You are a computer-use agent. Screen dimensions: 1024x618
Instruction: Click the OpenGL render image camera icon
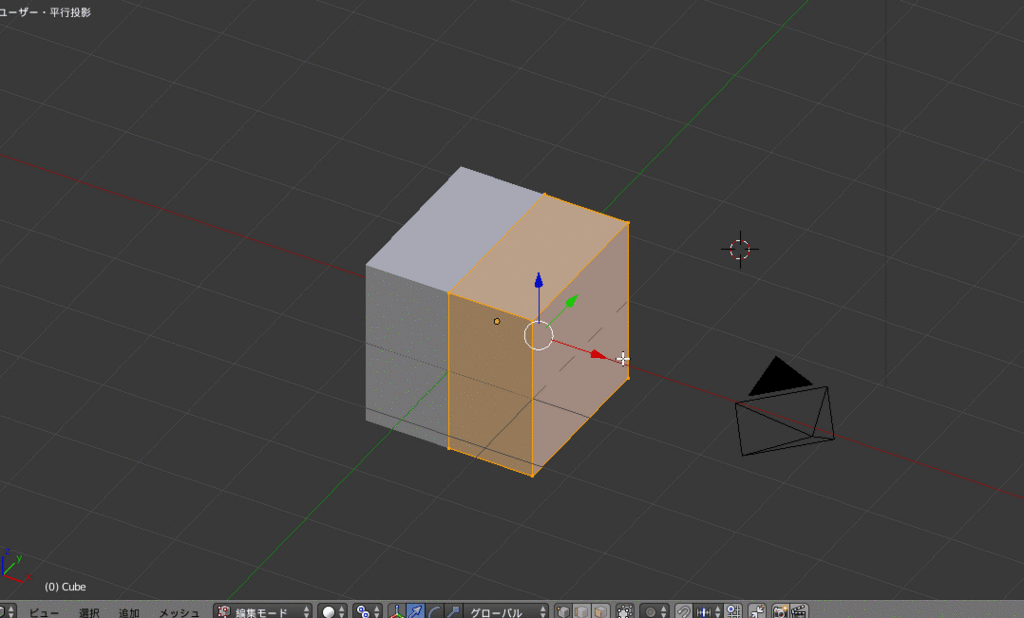(780, 612)
